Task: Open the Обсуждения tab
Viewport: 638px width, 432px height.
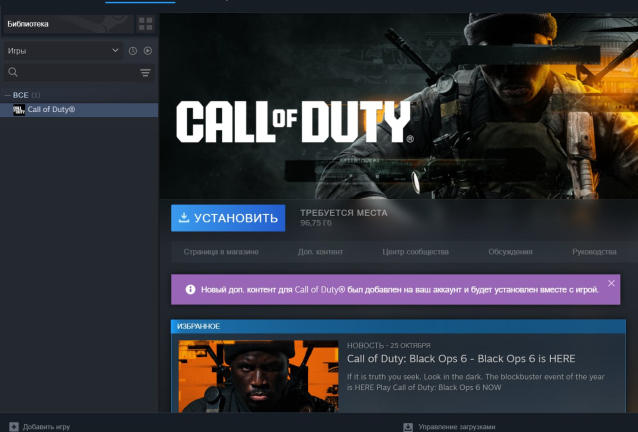Action: tap(510, 252)
